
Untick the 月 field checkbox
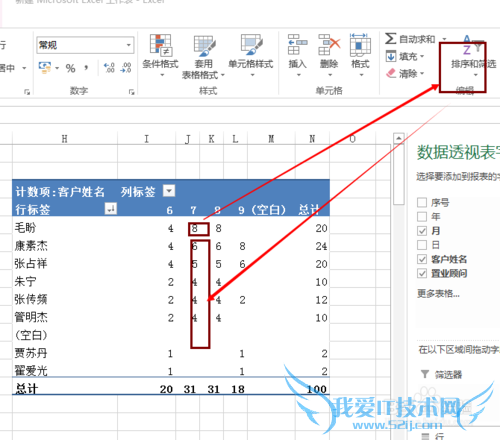[x=422, y=231]
